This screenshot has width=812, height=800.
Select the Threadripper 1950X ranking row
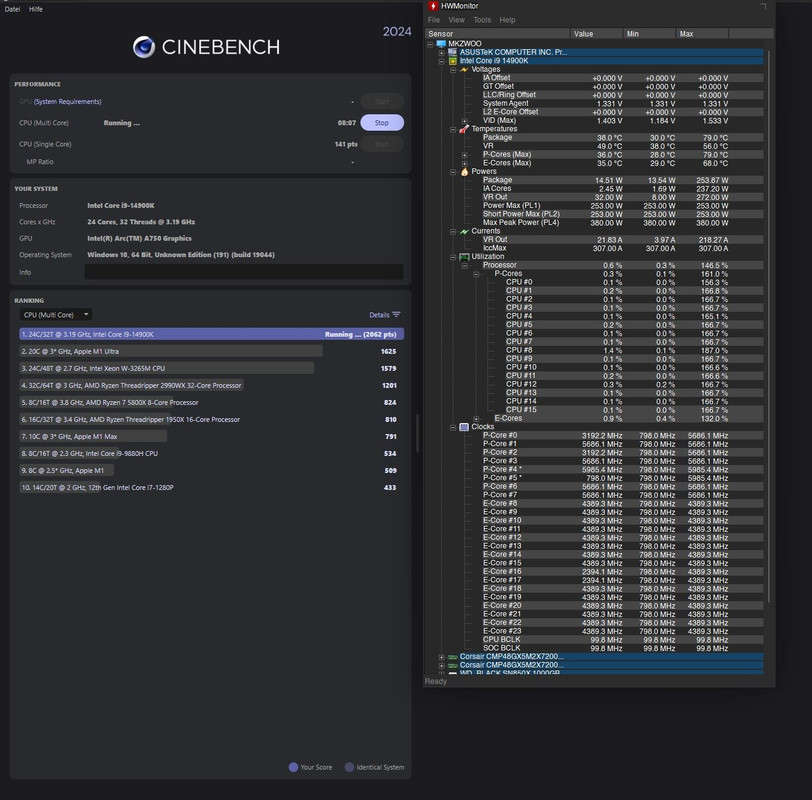[211, 419]
